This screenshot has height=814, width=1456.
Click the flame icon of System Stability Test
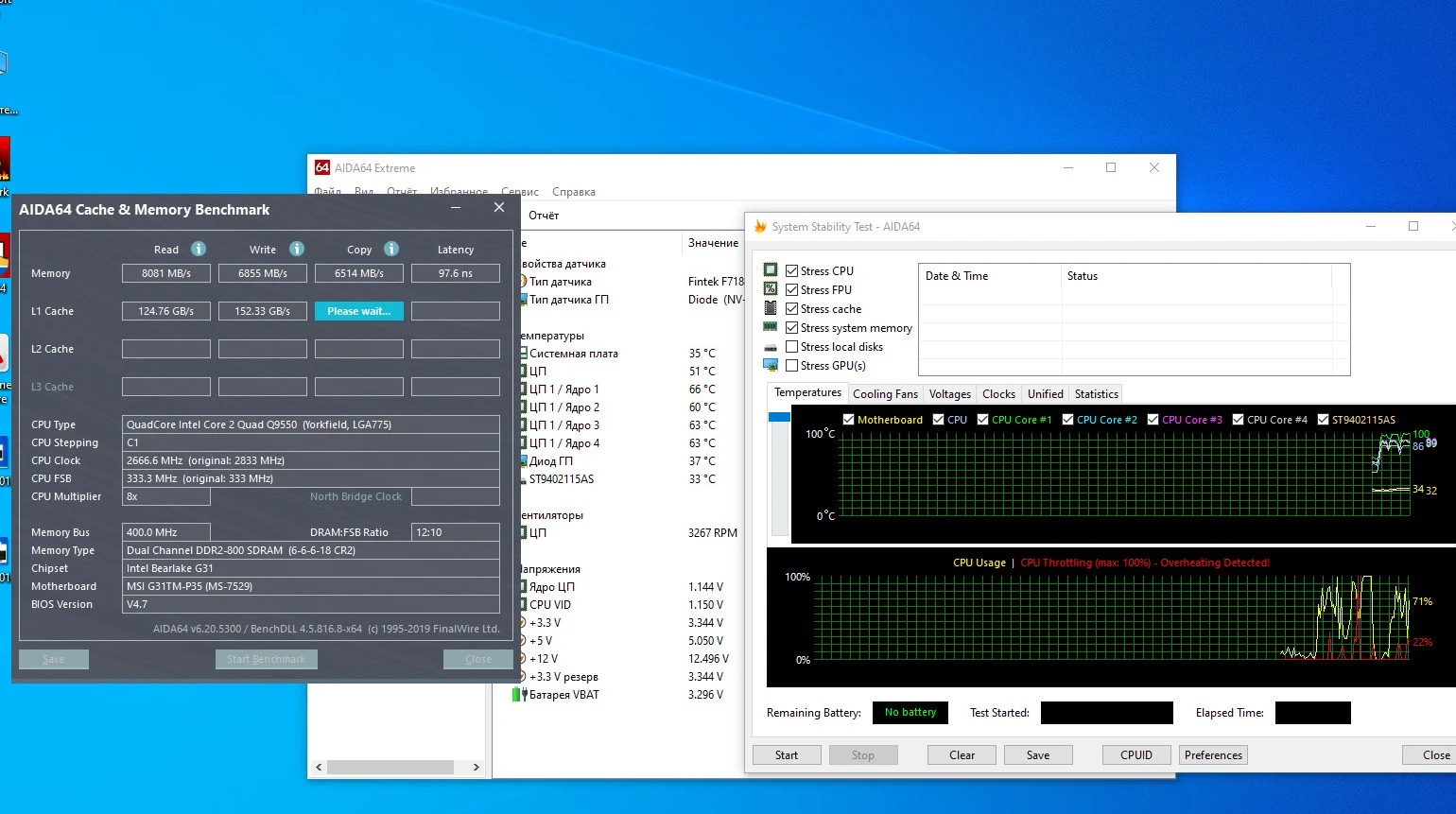click(760, 227)
